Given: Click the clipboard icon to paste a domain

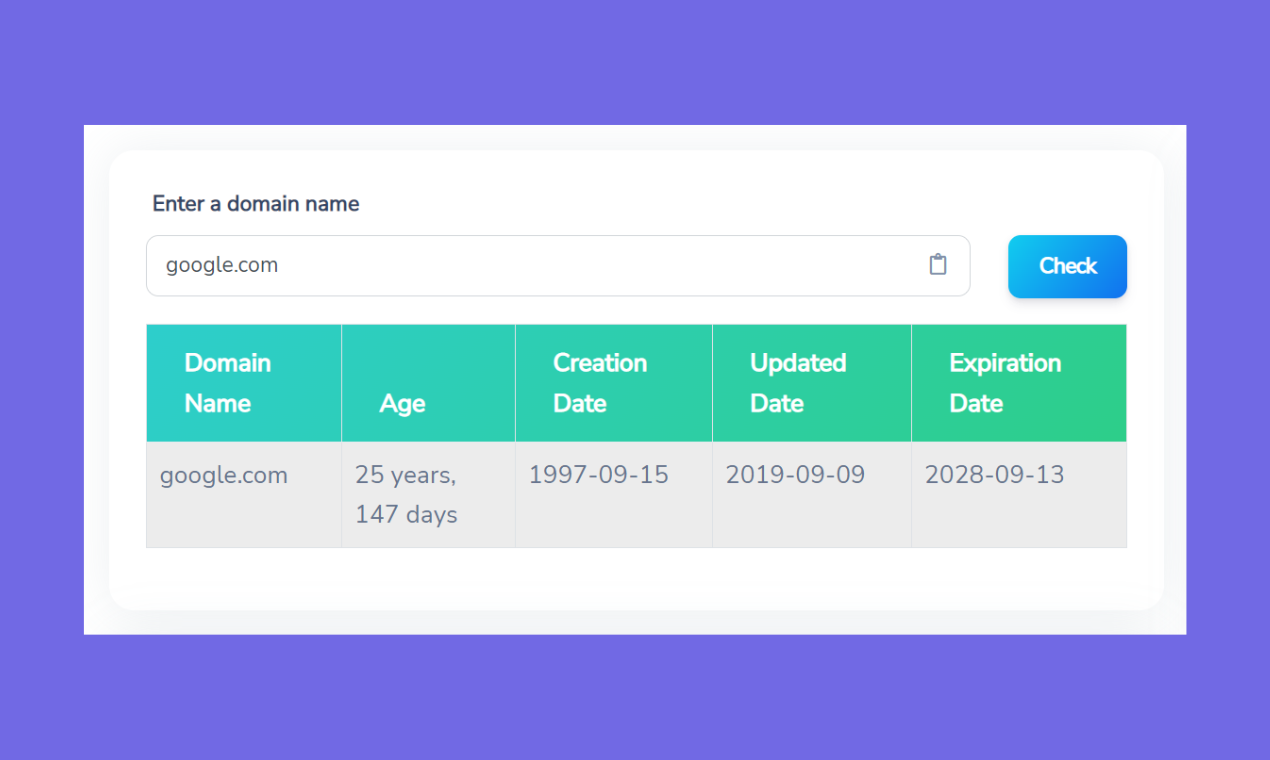Looking at the screenshot, I should [x=937, y=264].
